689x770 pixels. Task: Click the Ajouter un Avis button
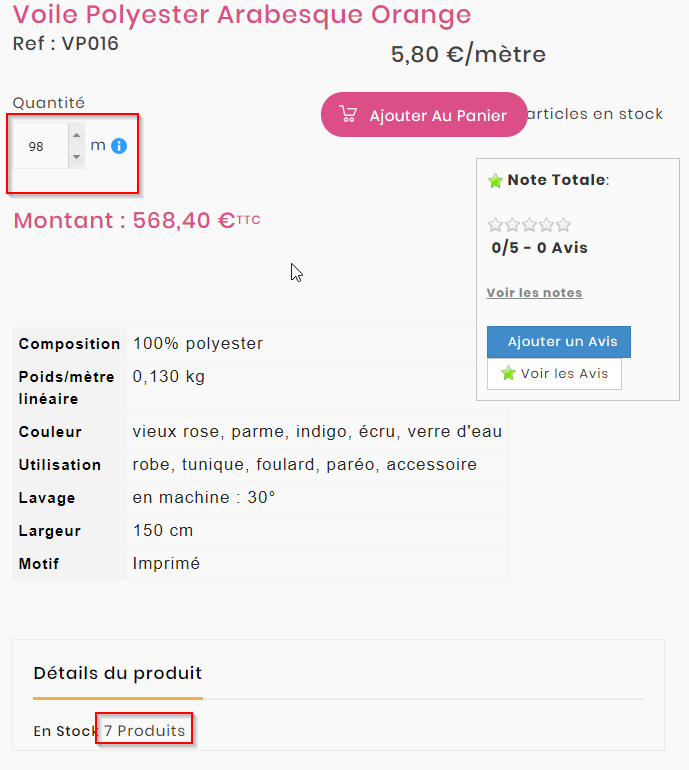[559, 342]
